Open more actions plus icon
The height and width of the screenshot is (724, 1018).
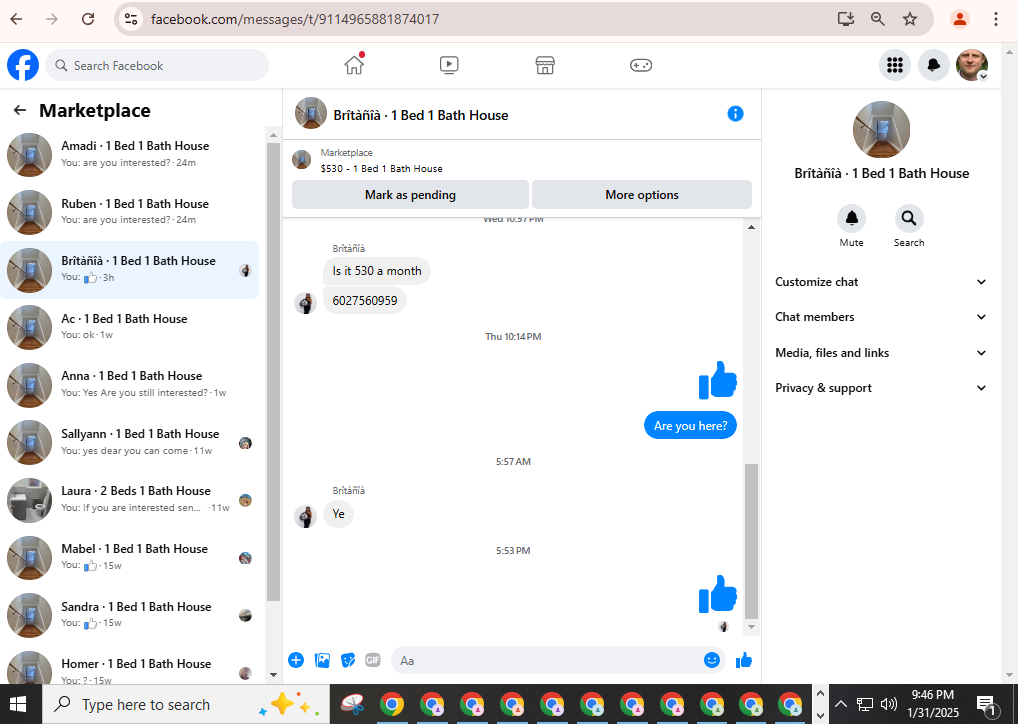coord(295,660)
